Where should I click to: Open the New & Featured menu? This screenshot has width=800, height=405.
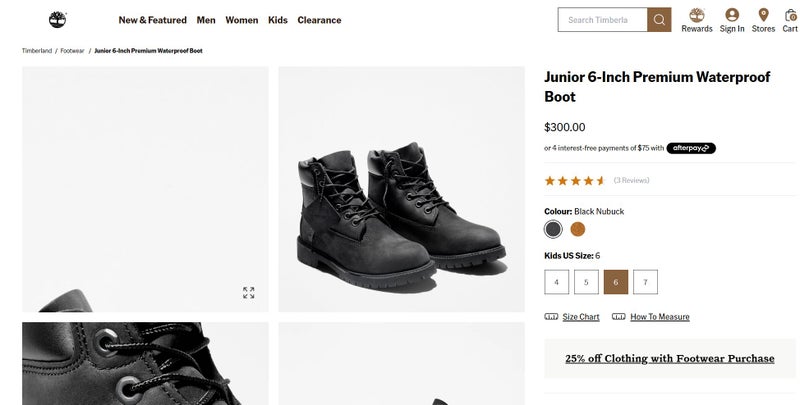(152, 20)
